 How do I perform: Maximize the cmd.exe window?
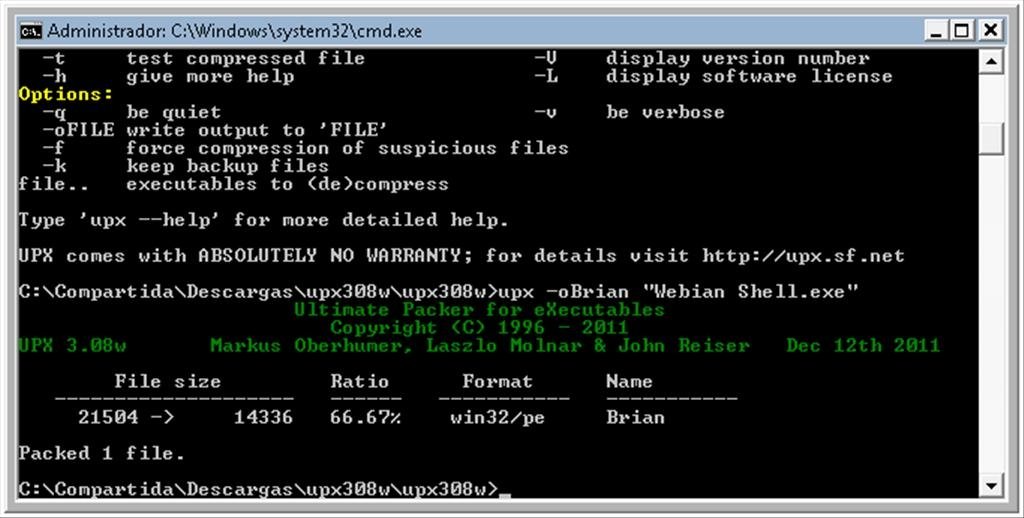[x=962, y=30]
